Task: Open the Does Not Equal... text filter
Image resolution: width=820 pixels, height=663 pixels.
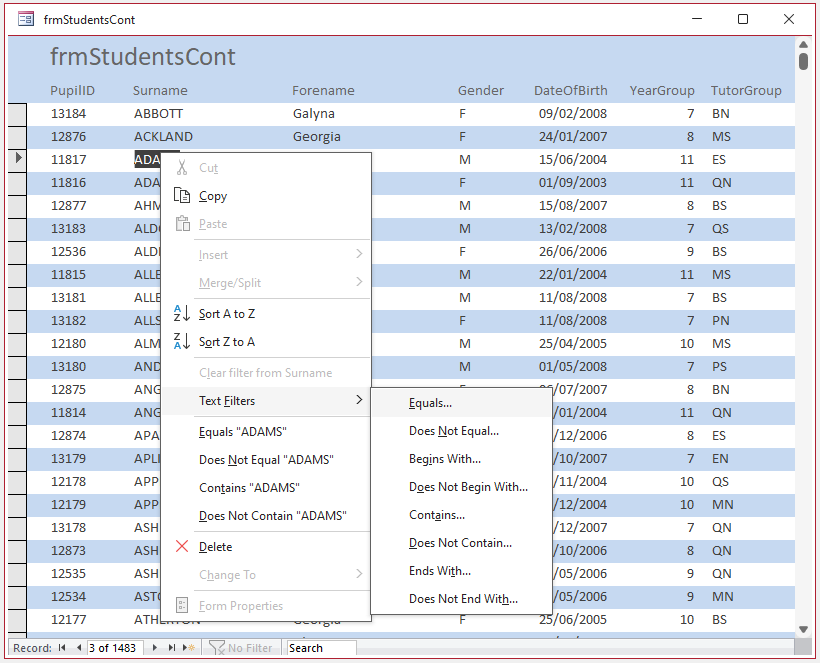Action: click(461, 431)
